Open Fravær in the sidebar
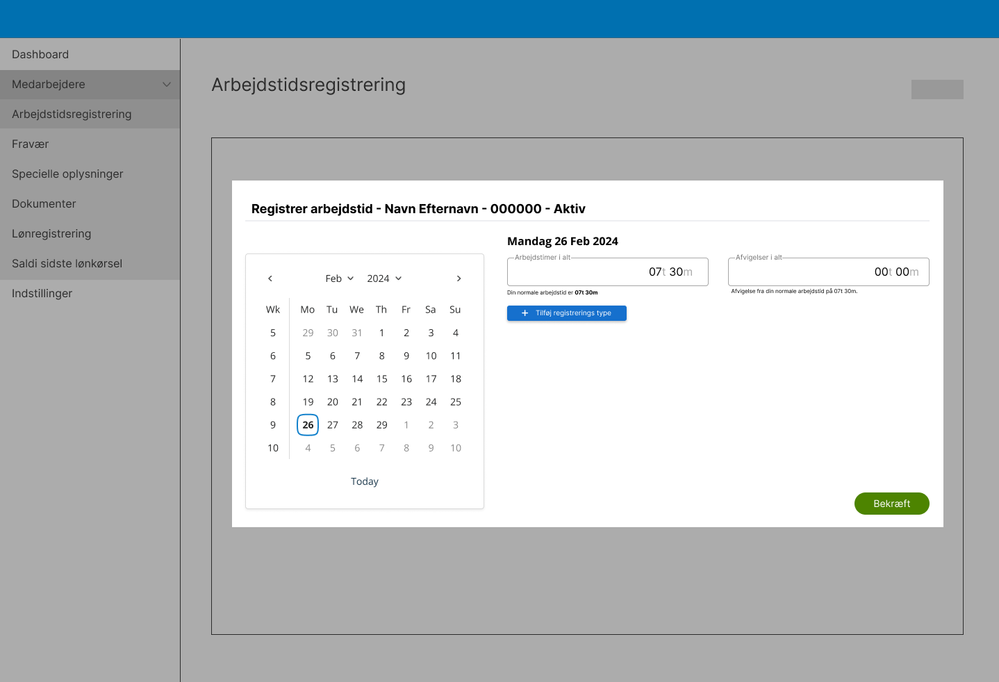The height and width of the screenshot is (682, 999). [90, 144]
